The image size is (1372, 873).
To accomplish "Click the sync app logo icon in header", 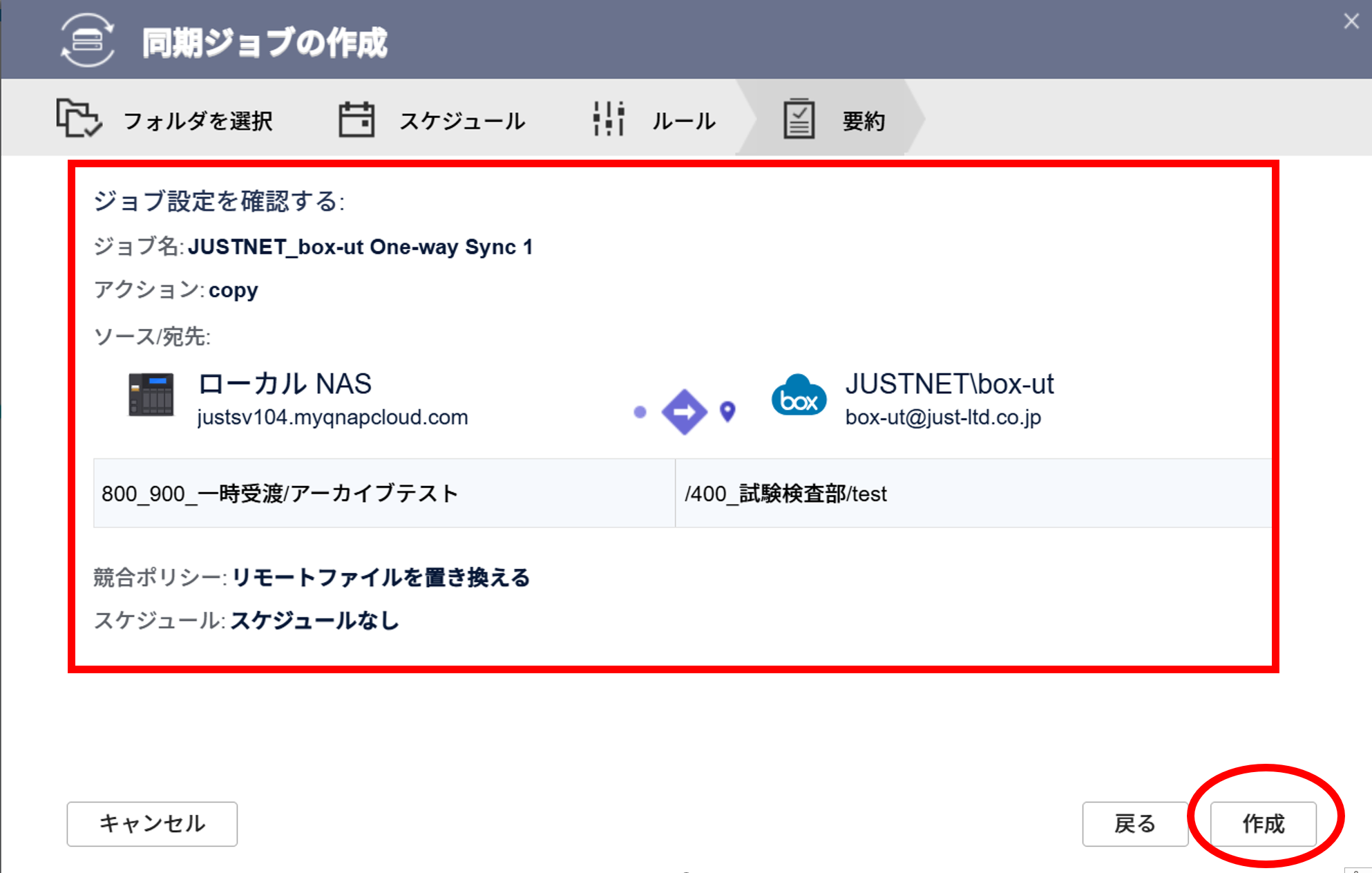I will [88, 40].
